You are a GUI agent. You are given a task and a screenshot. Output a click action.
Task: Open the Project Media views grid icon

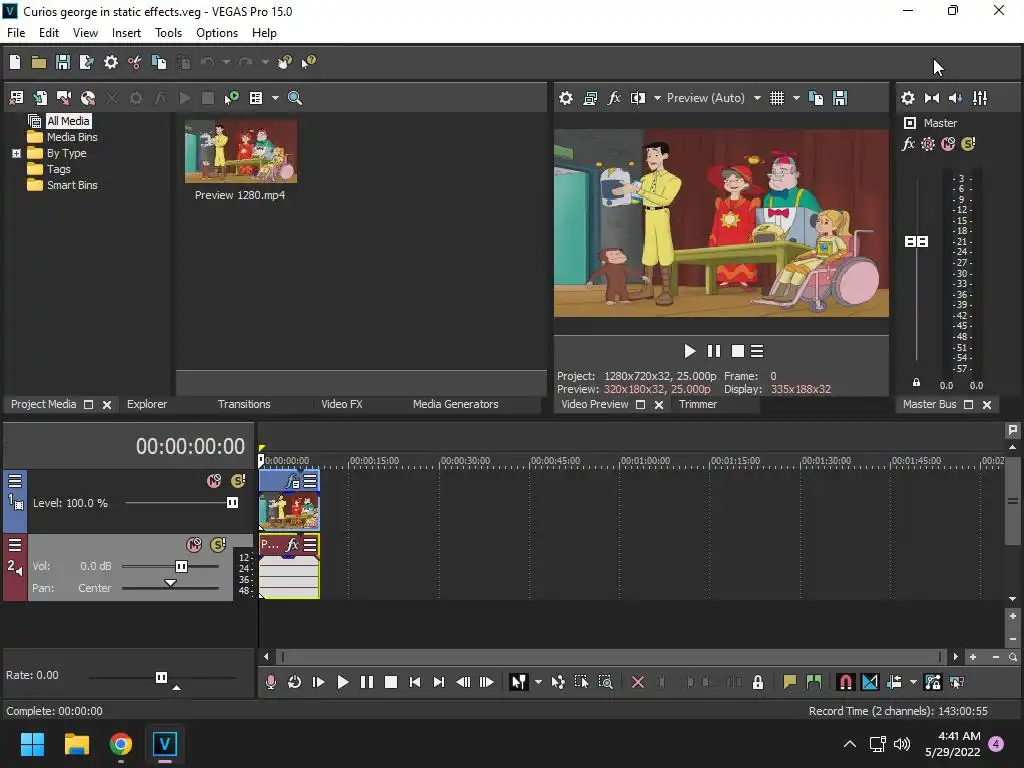click(x=256, y=98)
